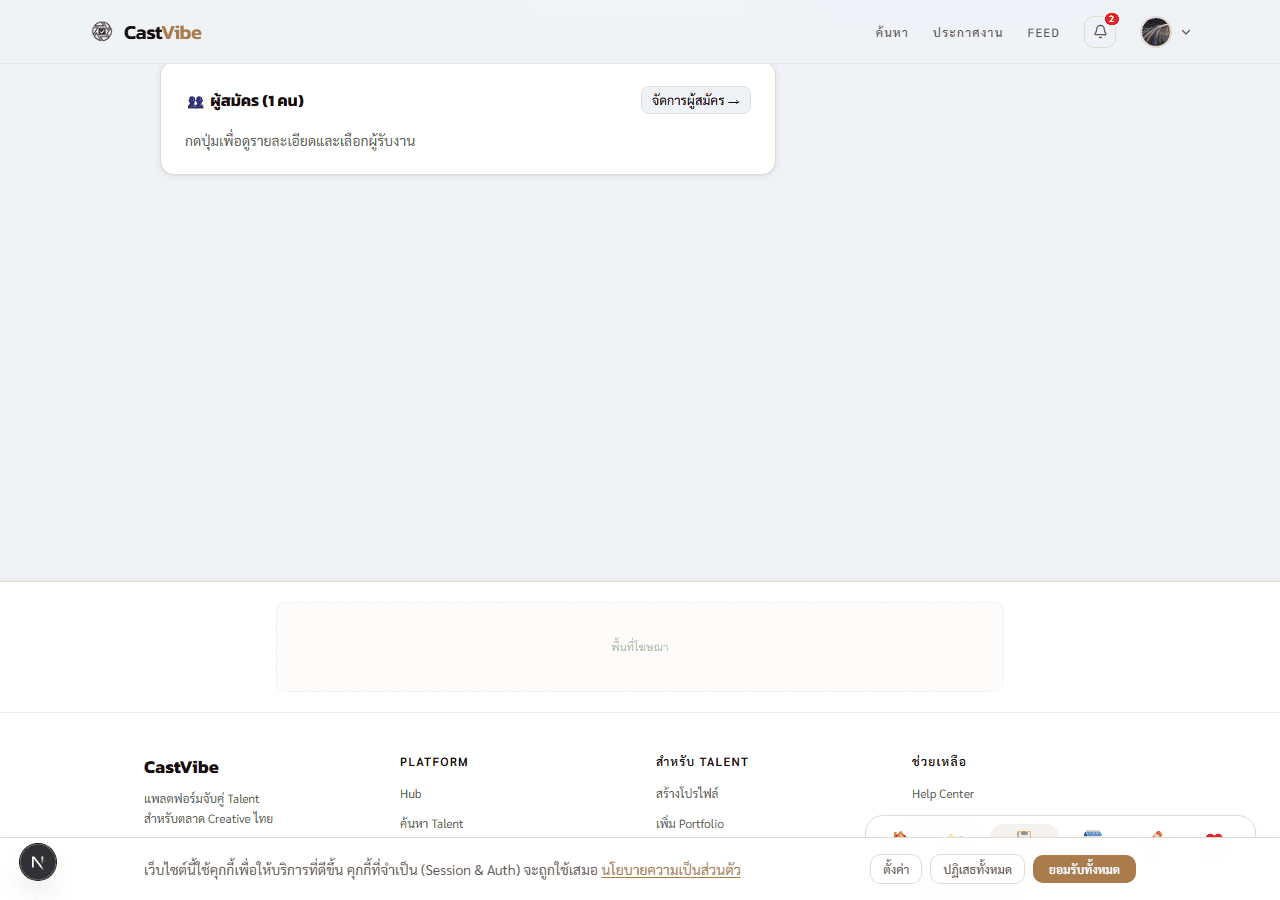Click the applicants people icon
Image resolution: width=1280 pixels, height=900 pixels.
point(195,102)
